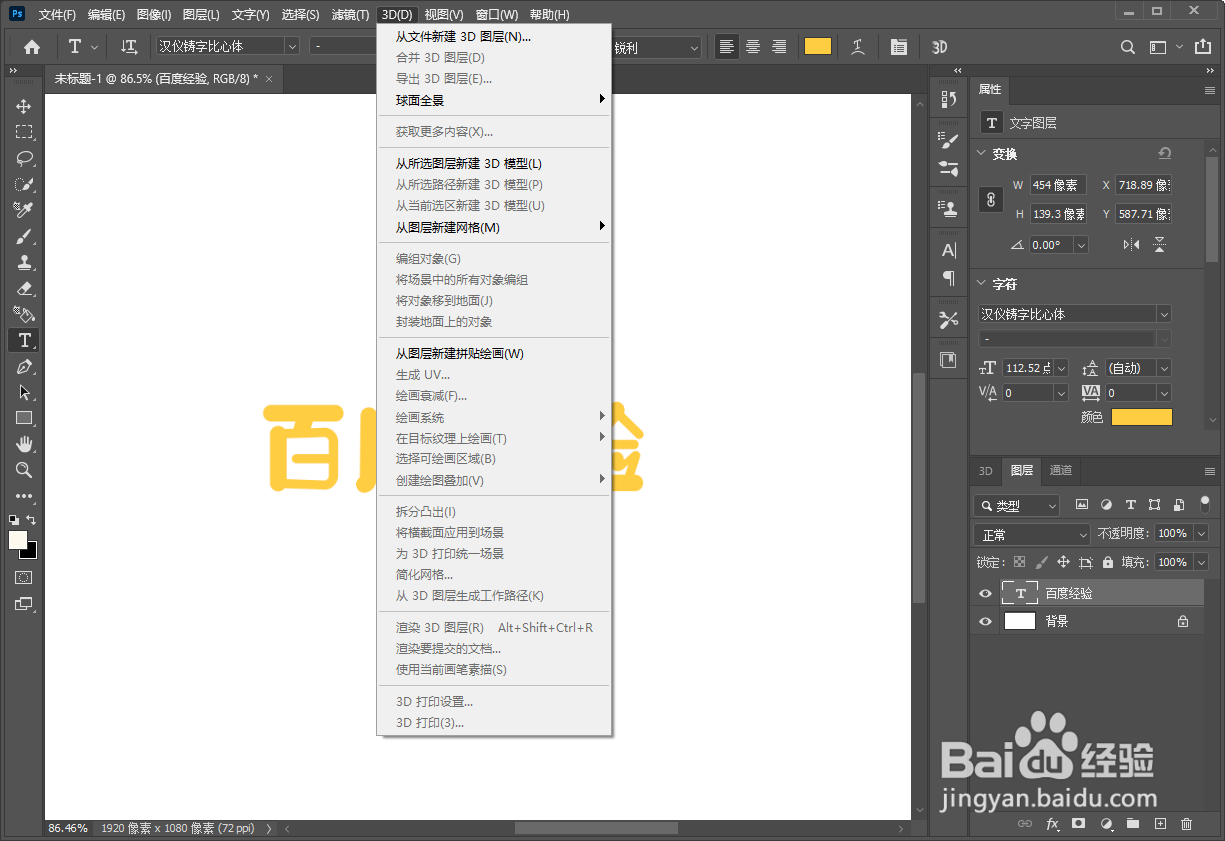Open the warp text icon
Viewport: 1225px width, 841px height.
[x=858, y=47]
